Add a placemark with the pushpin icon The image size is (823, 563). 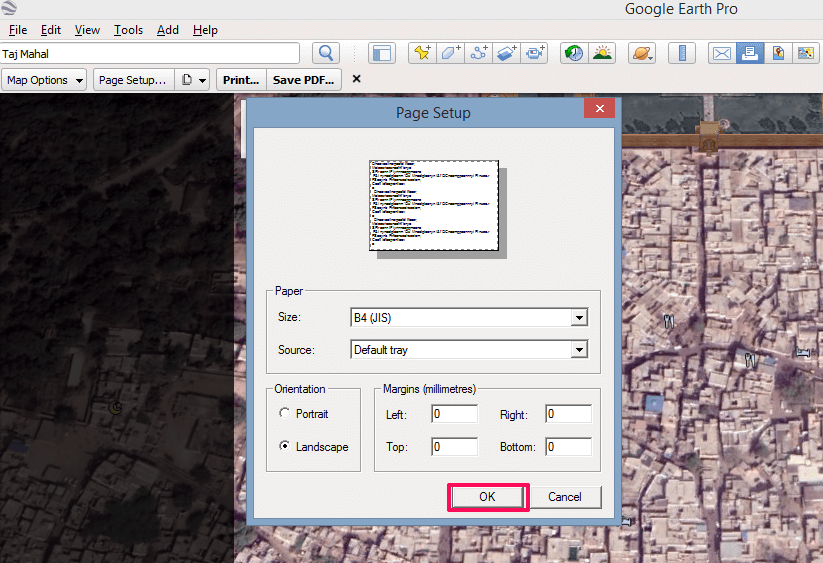[421, 53]
